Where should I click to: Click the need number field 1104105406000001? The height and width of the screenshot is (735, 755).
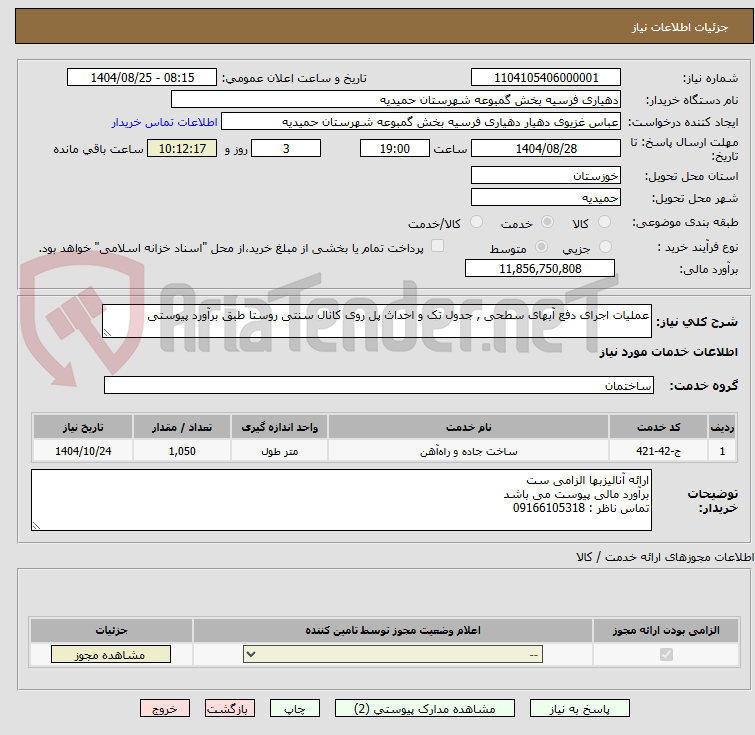[546, 78]
